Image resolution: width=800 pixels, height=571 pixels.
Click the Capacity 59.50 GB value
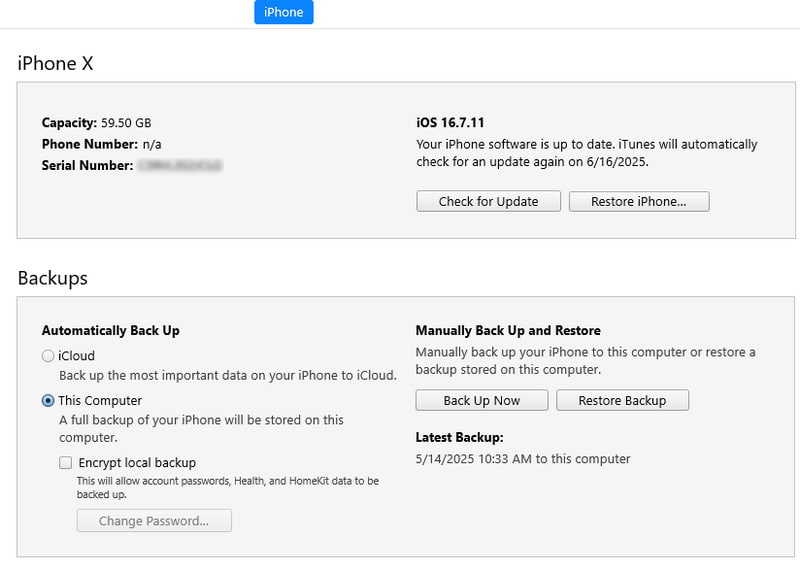click(126, 123)
